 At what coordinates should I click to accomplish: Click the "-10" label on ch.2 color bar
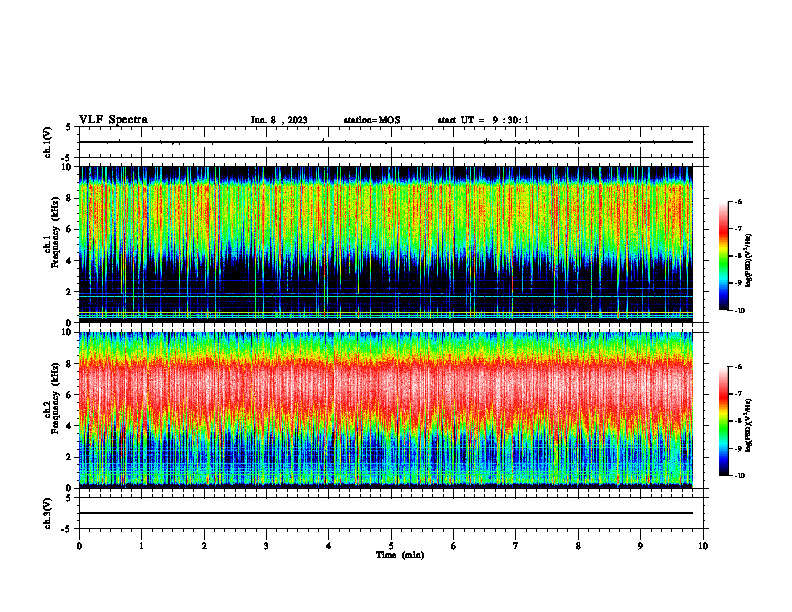(739, 476)
